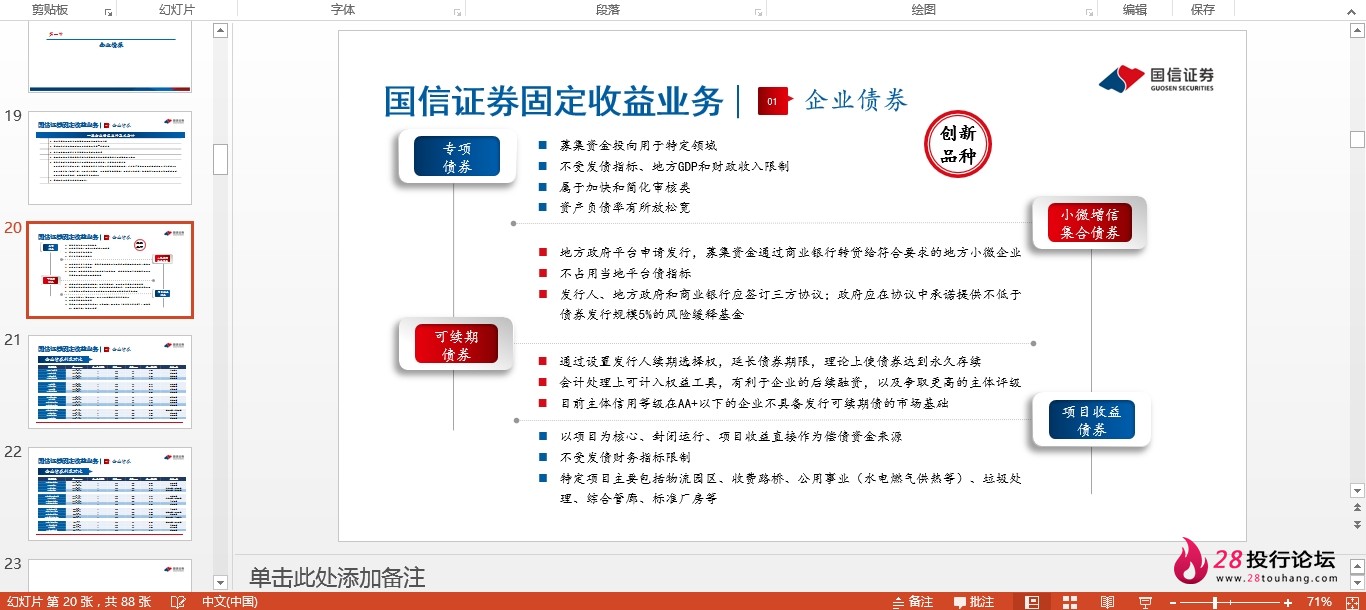This screenshot has width=1366, height=610.
Task: Select the 小微增信集合债券 red box
Action: click(x=1090, y=223)
